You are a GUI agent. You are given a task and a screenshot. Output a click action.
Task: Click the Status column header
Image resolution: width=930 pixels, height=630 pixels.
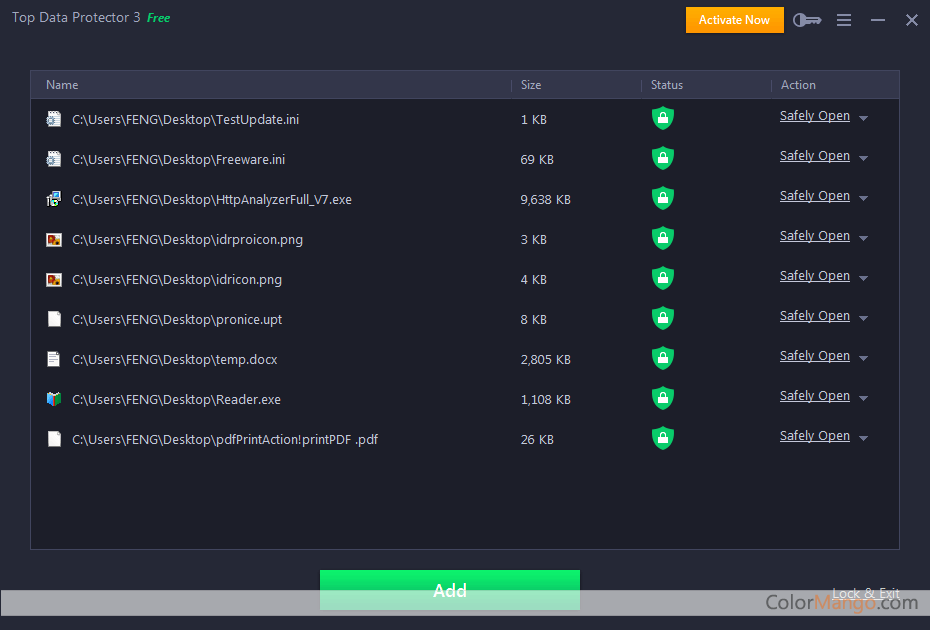[x=667, y=85]
